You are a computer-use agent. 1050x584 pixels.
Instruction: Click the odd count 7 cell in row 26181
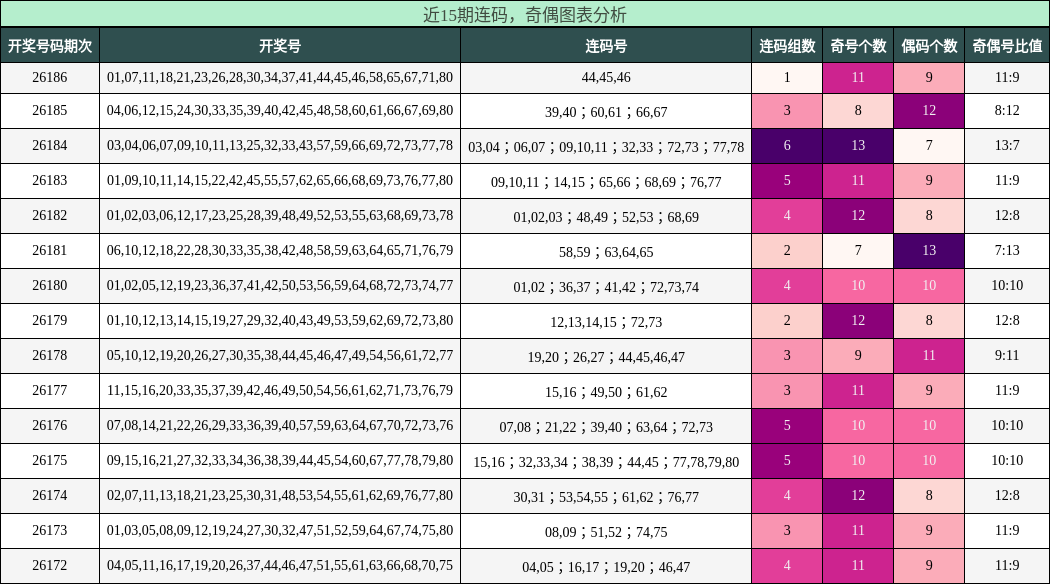pos(858,250)
